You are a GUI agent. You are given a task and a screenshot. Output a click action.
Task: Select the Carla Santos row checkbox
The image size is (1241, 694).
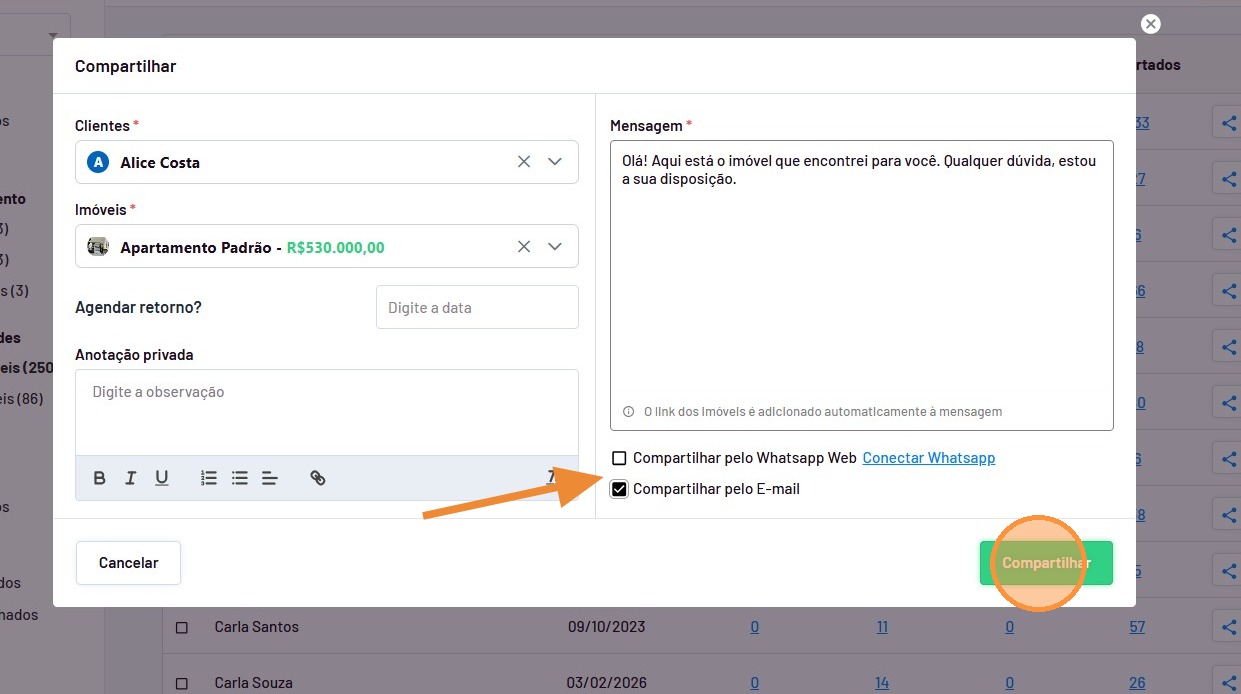(x=182, y=628)
